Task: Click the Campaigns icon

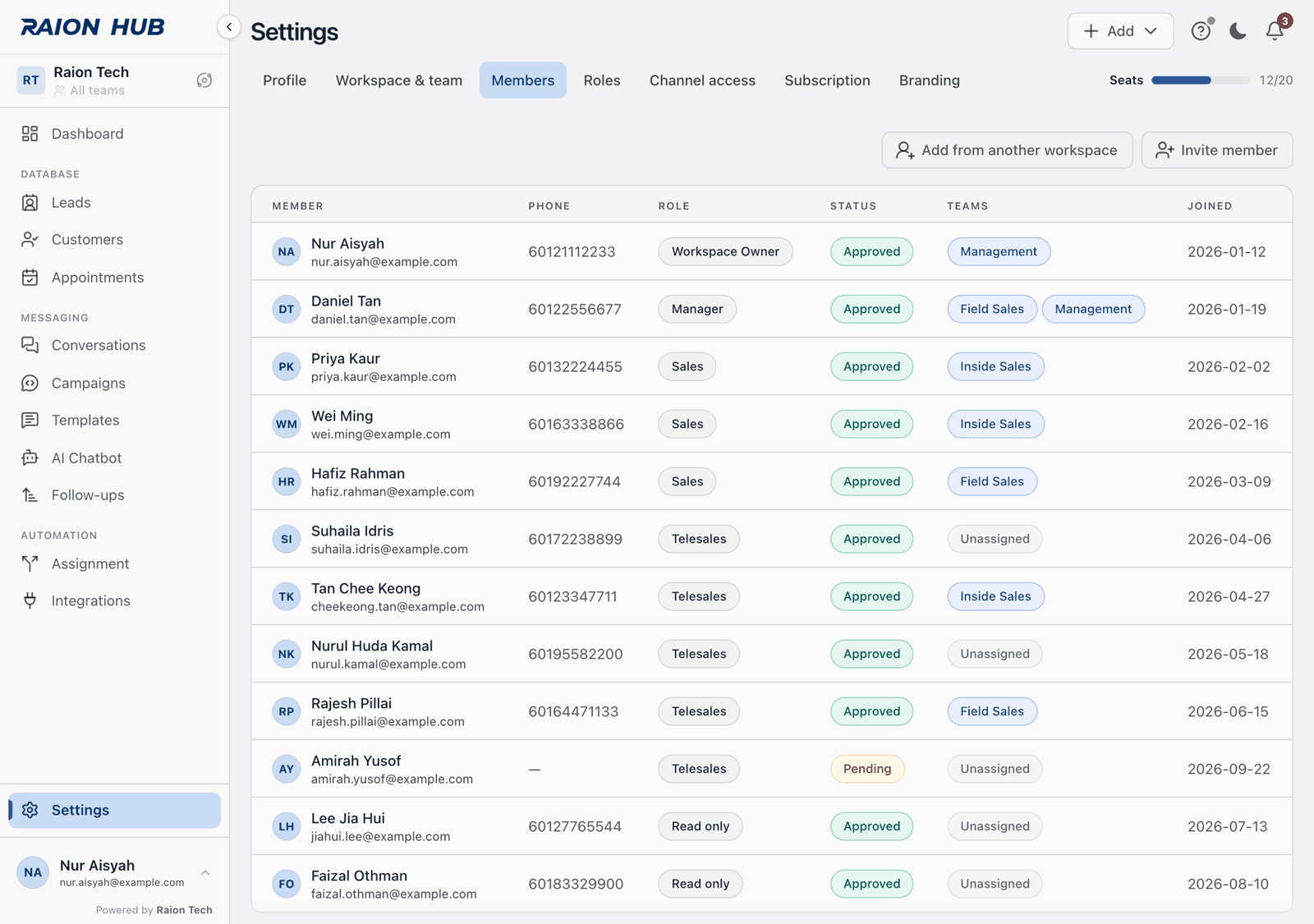Action: 30,383
